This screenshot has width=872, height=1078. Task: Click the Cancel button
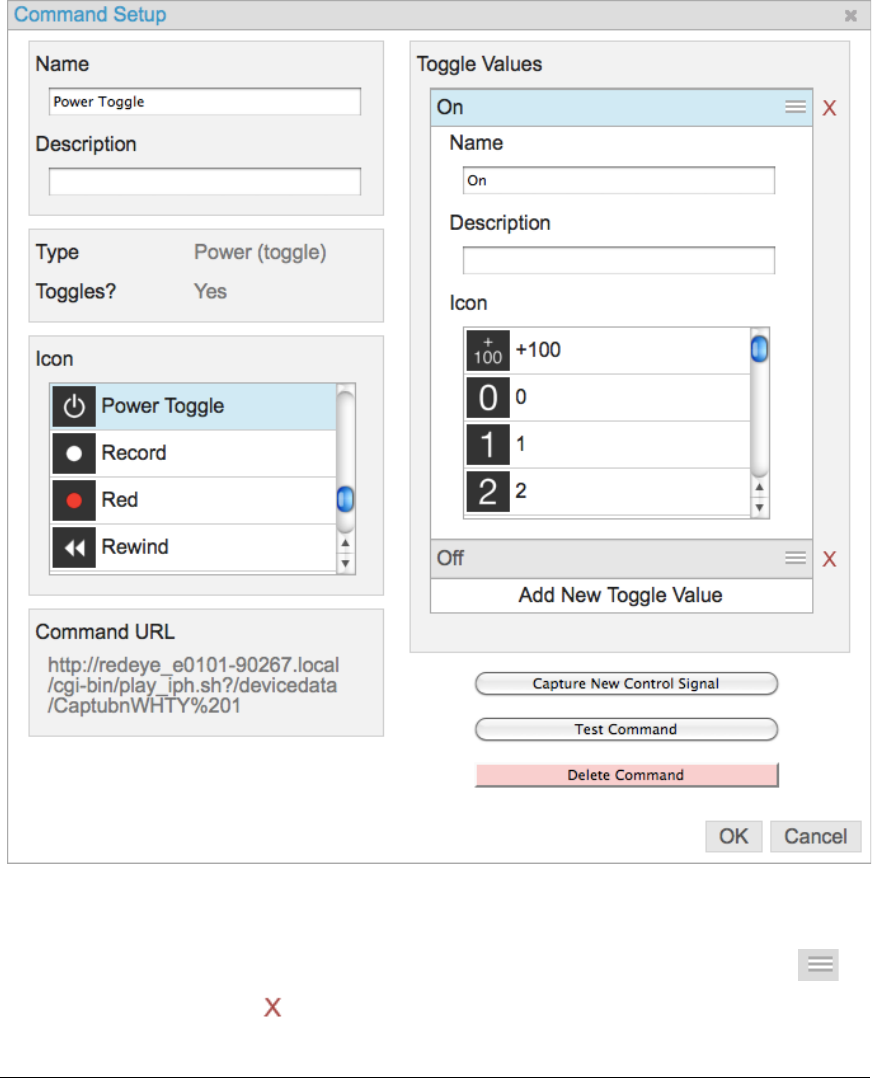[x=816, y=836]
